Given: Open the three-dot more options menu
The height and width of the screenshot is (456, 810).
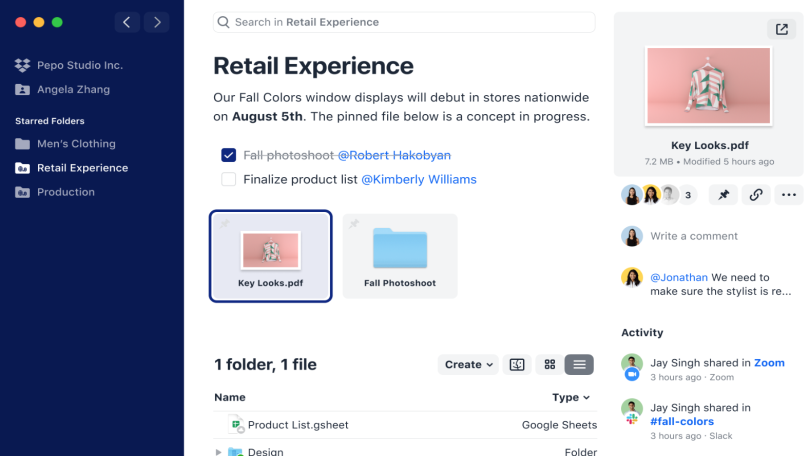Looking at the screenshot, I should pos(789,195).
